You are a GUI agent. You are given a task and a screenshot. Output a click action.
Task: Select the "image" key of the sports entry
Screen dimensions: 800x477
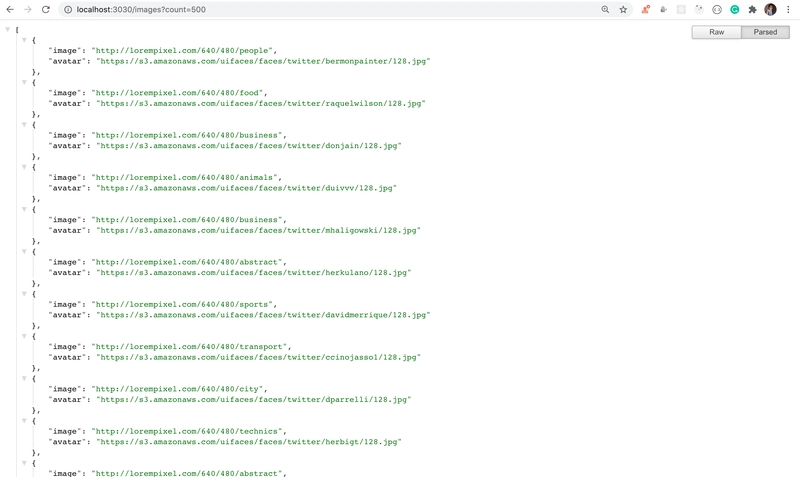click(65, 305)
